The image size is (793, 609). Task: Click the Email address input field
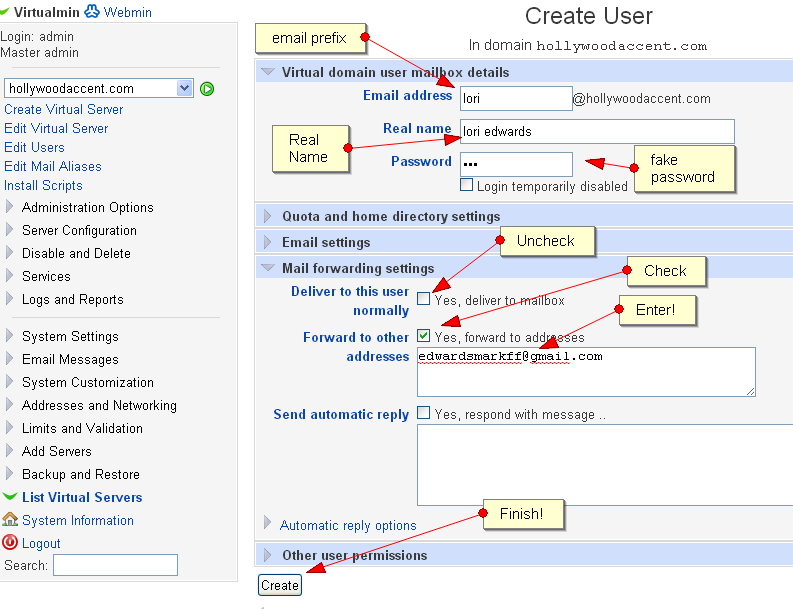[x=516, y=98]
